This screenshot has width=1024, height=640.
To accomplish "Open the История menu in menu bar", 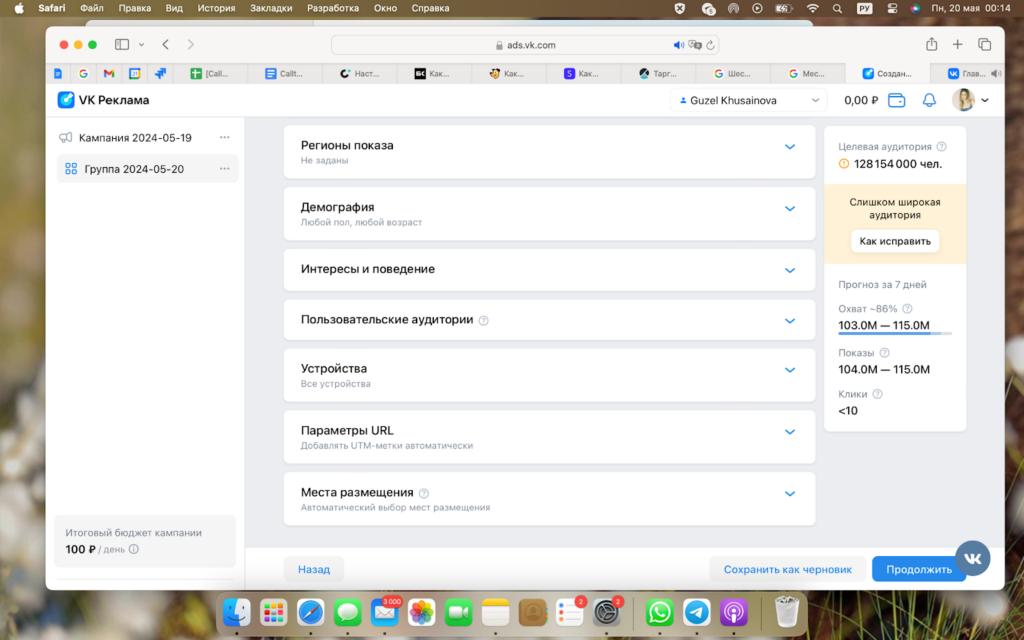I will [x=216, y=8].
